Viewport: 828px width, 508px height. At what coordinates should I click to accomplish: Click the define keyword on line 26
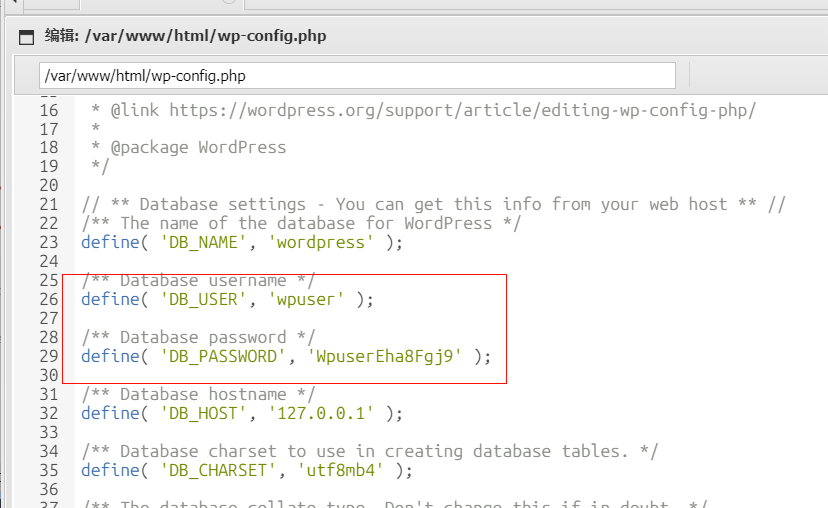pos(110,299)
